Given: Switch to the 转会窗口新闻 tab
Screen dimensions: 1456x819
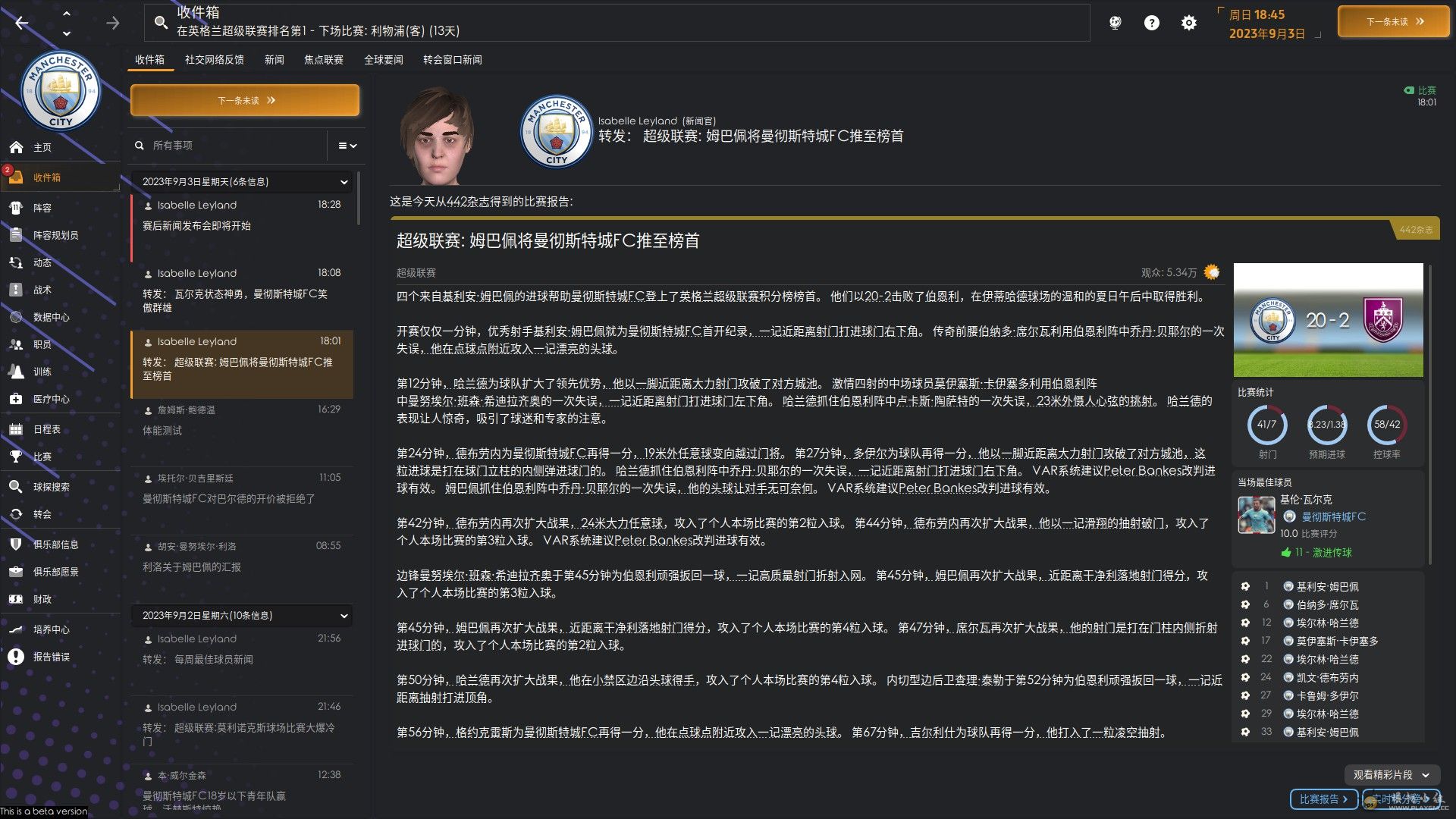Looking at the screenshot, I should pyautogui.click(x=452, y=60).
